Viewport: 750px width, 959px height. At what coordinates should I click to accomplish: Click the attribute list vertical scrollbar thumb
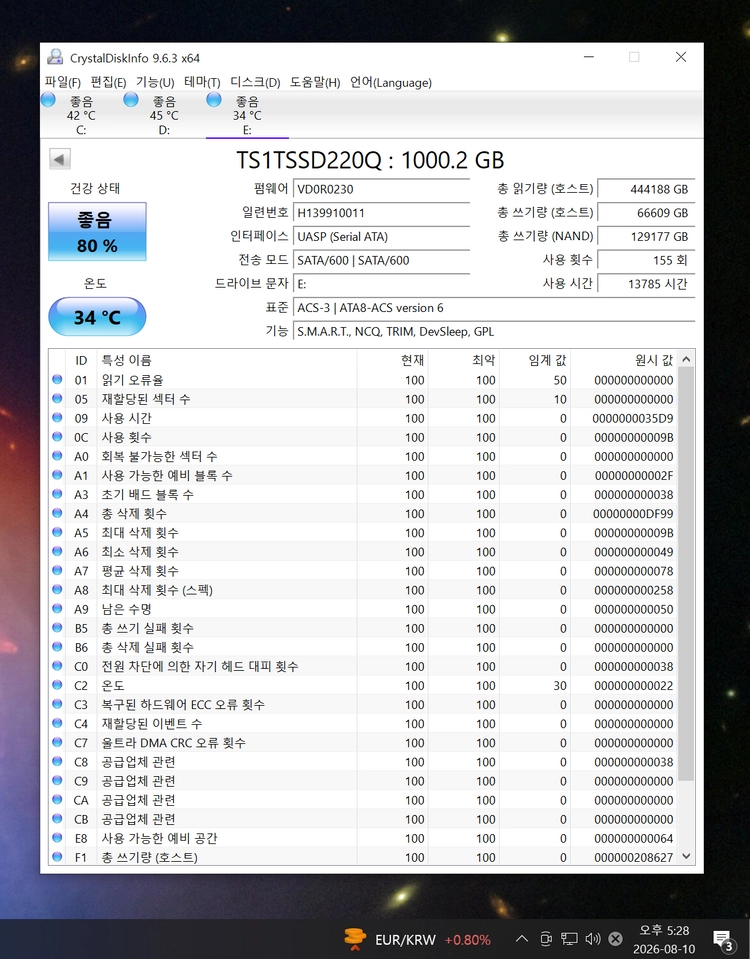pos(686,574)
